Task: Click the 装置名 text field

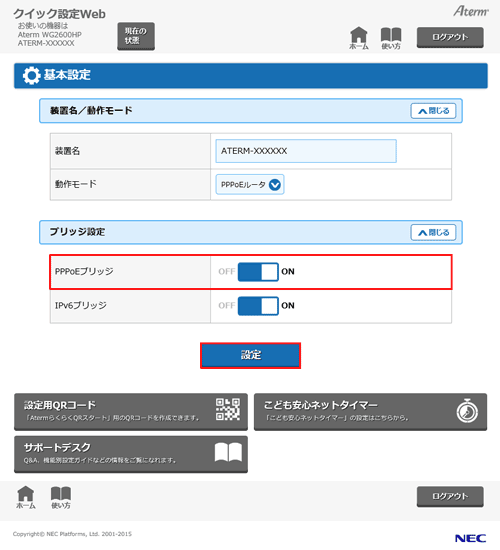Action: point(306,151)
